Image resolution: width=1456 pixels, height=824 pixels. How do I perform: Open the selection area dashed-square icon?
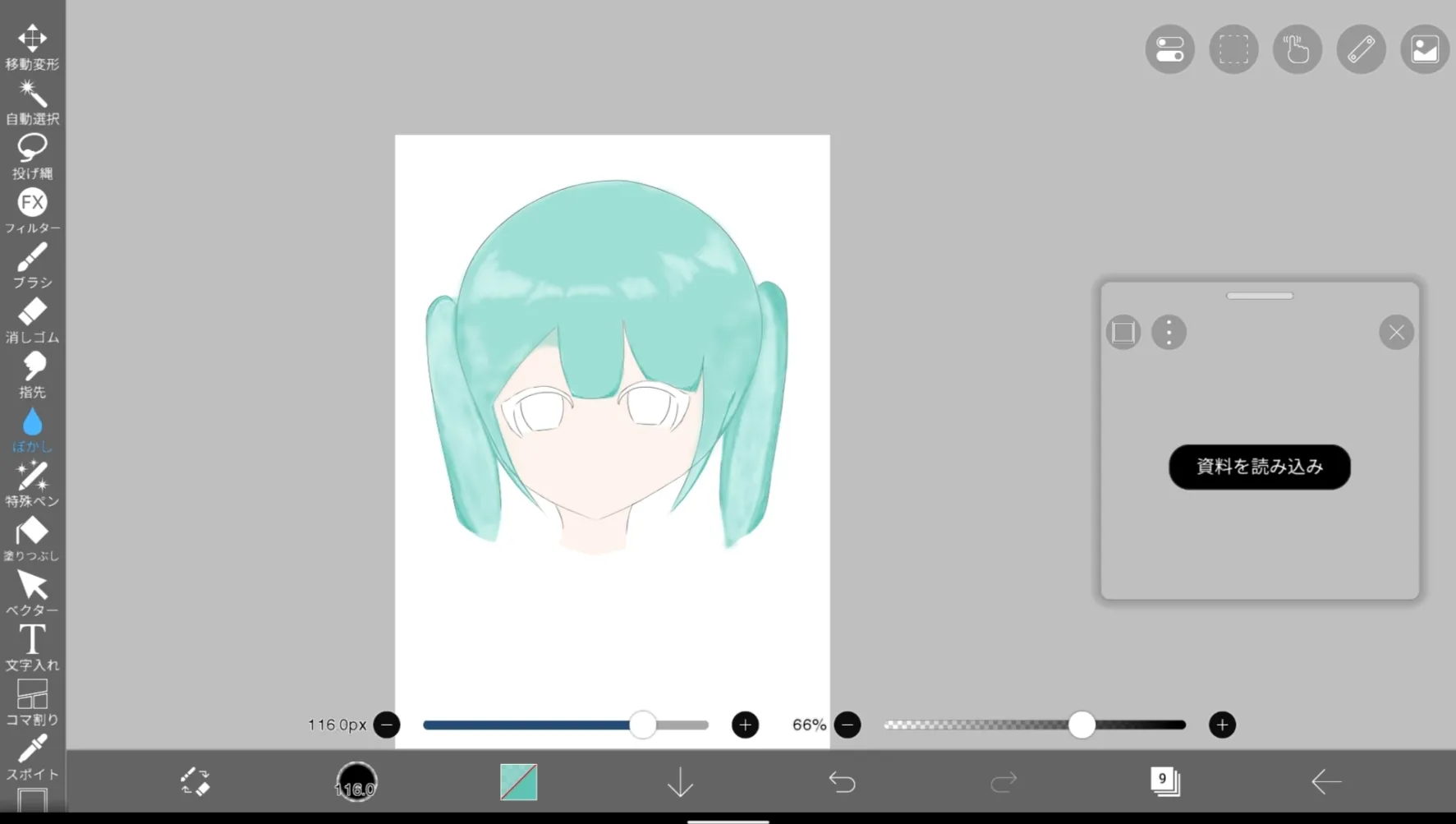click(1233, 49)
